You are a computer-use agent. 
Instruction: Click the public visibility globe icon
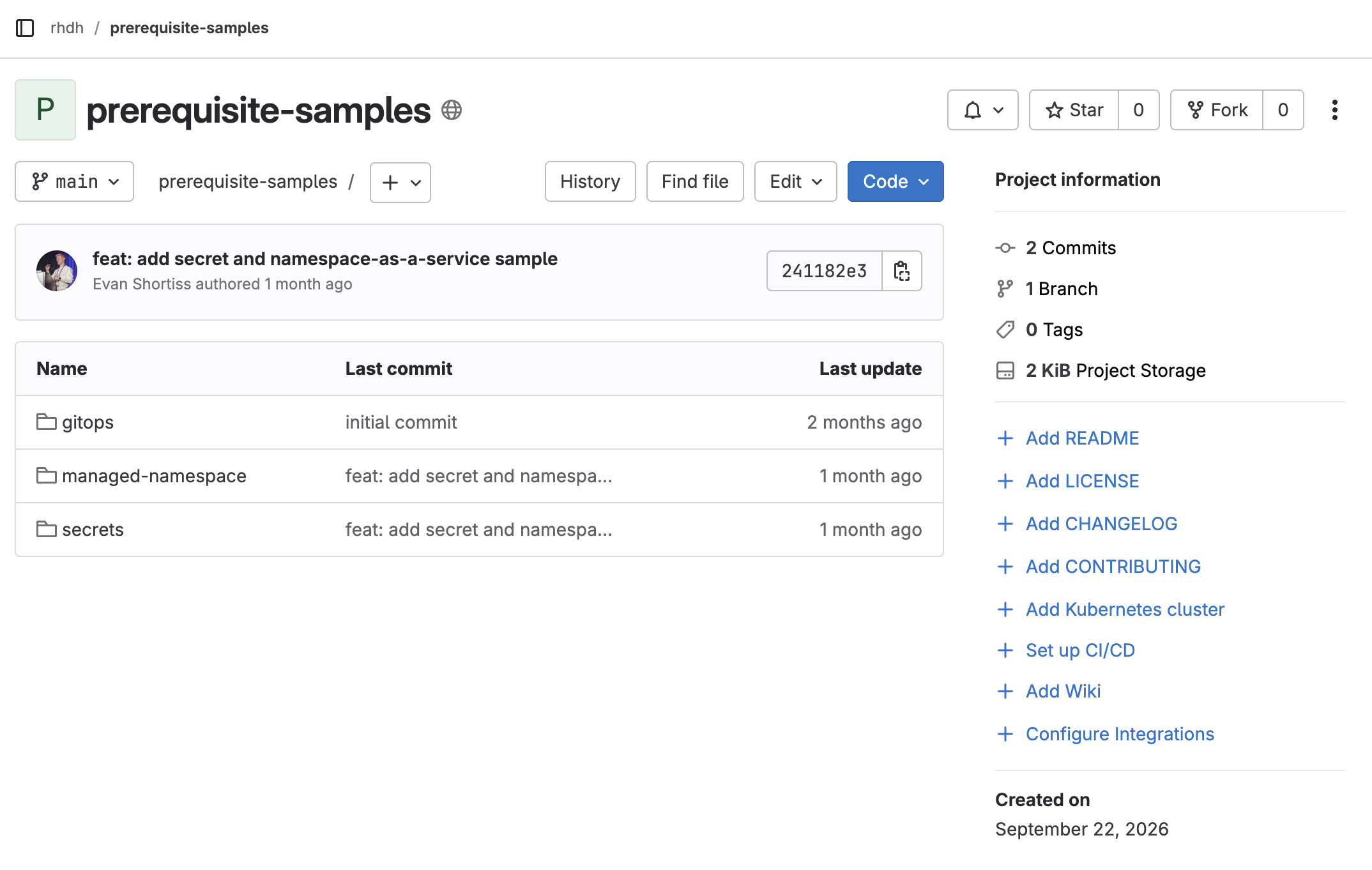[452, 110]
